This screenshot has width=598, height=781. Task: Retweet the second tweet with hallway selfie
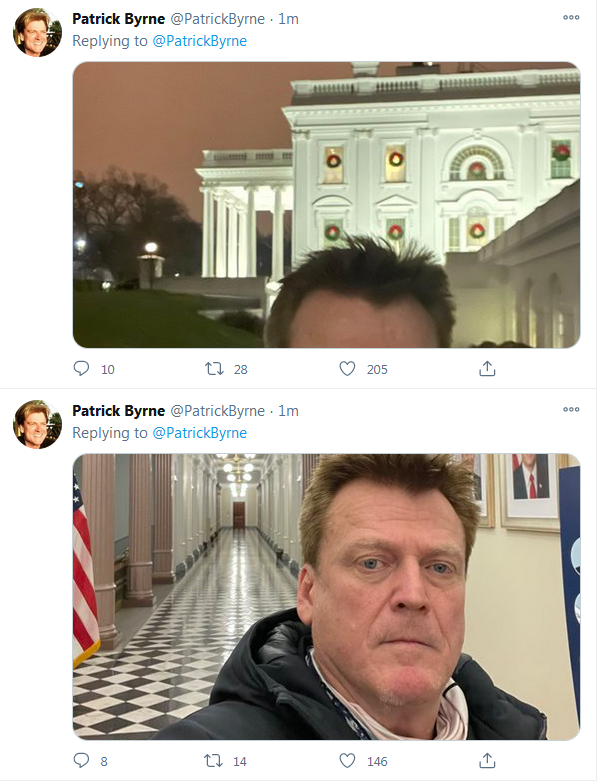click(x=214, y=761)
